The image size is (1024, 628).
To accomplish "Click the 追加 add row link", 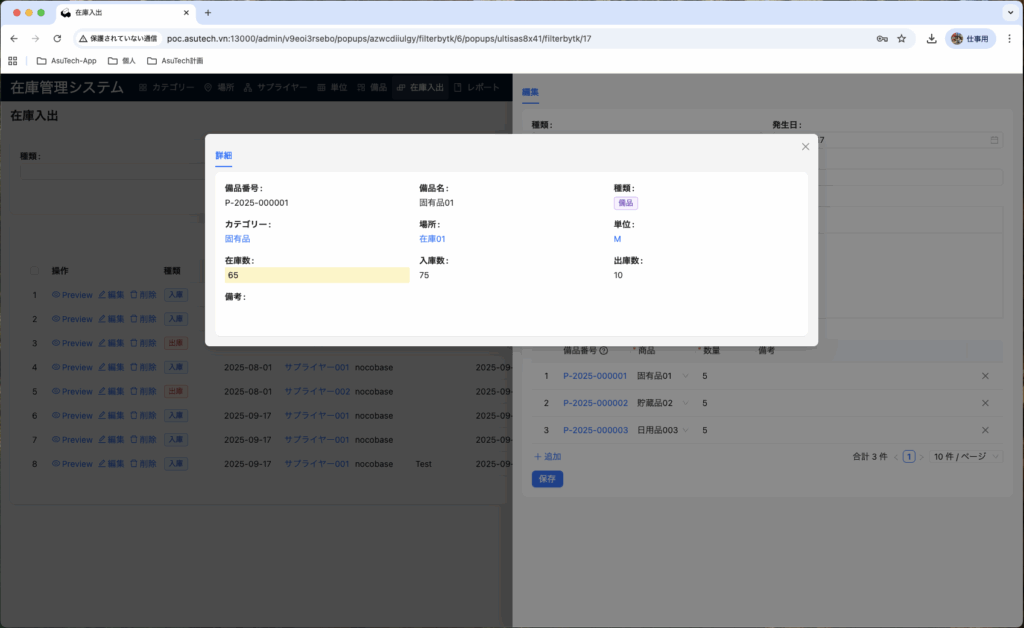I will (x=547, y=456).
